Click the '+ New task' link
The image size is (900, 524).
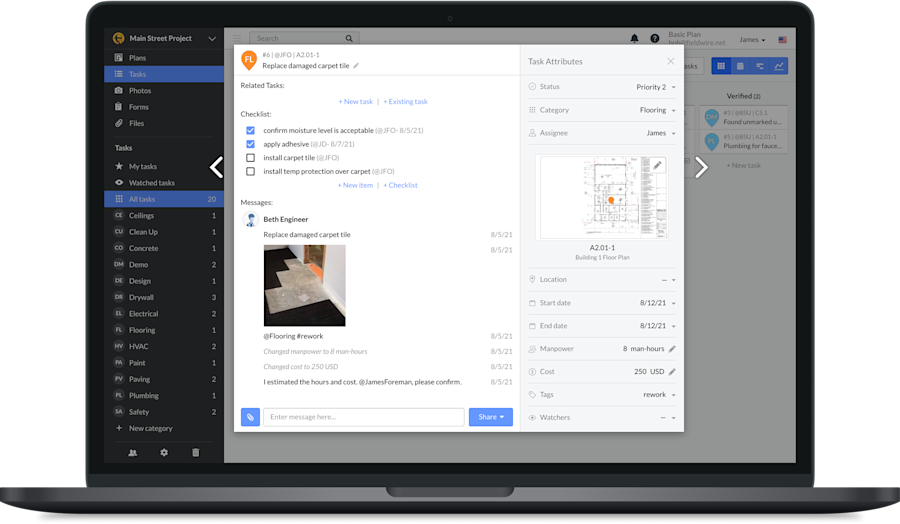(x=355, y=101)
